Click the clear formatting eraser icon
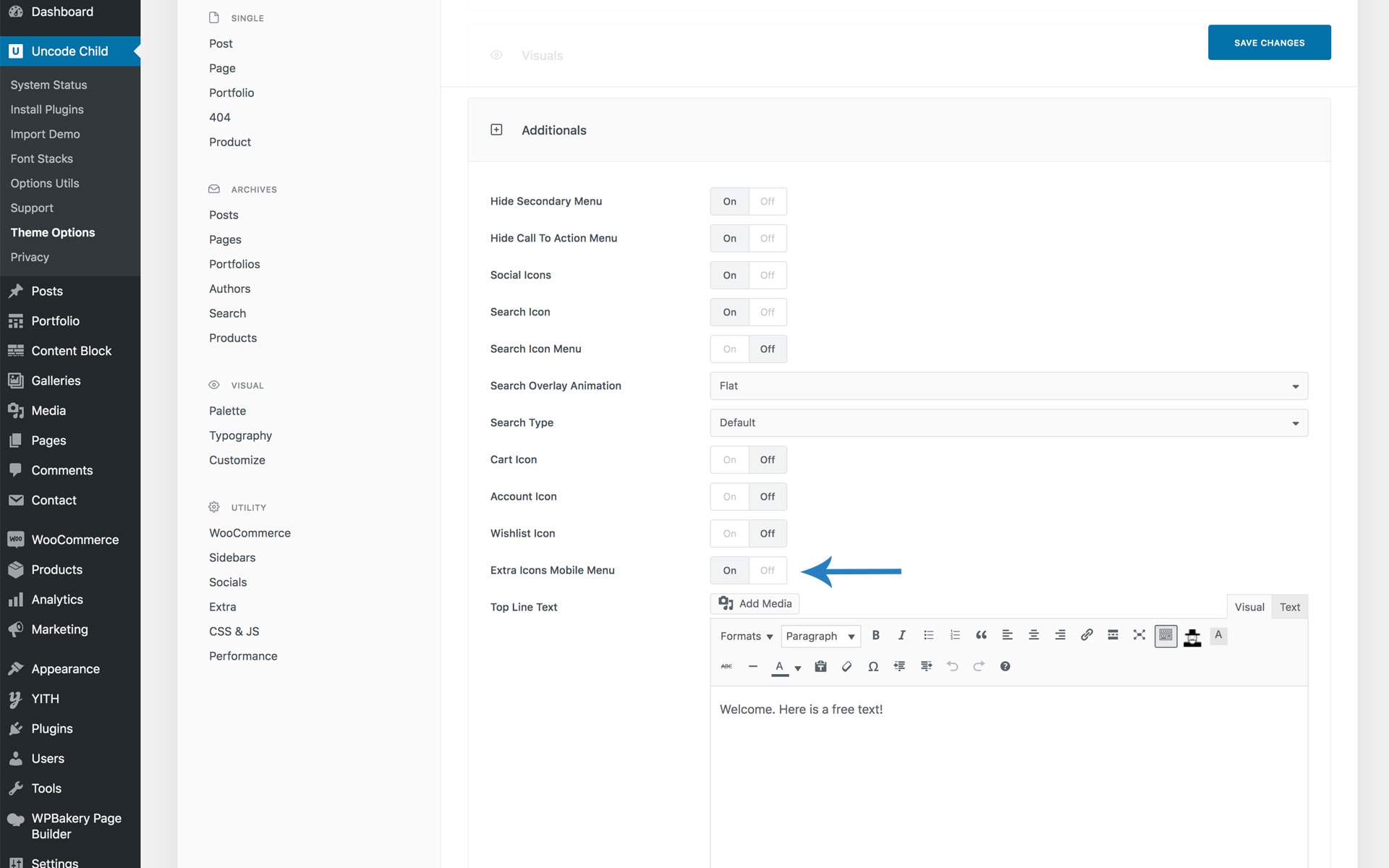 (x=846, y=666)
